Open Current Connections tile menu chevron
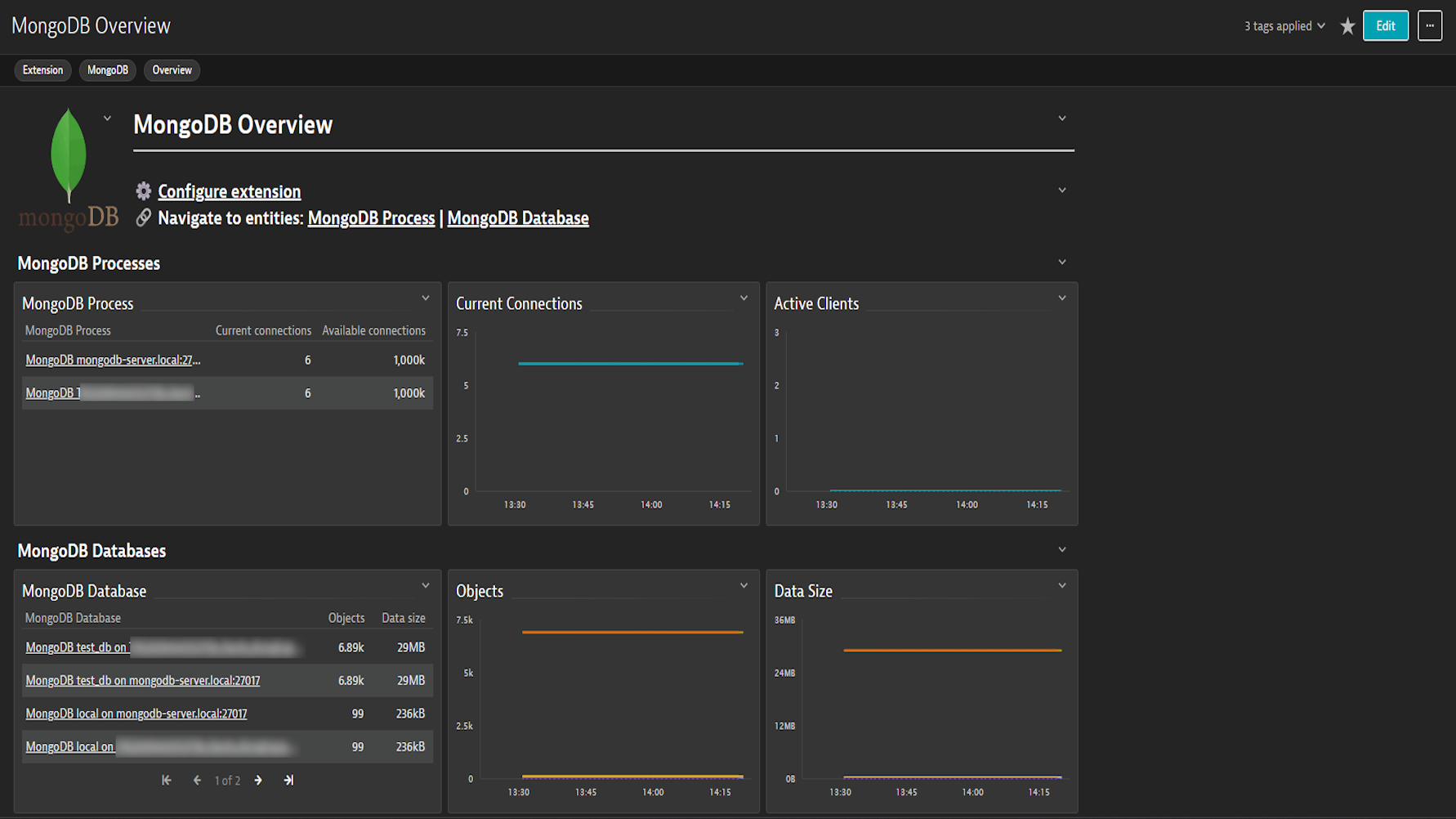The height and width of the screenshot is (819, 1456). tap(744, 298)
